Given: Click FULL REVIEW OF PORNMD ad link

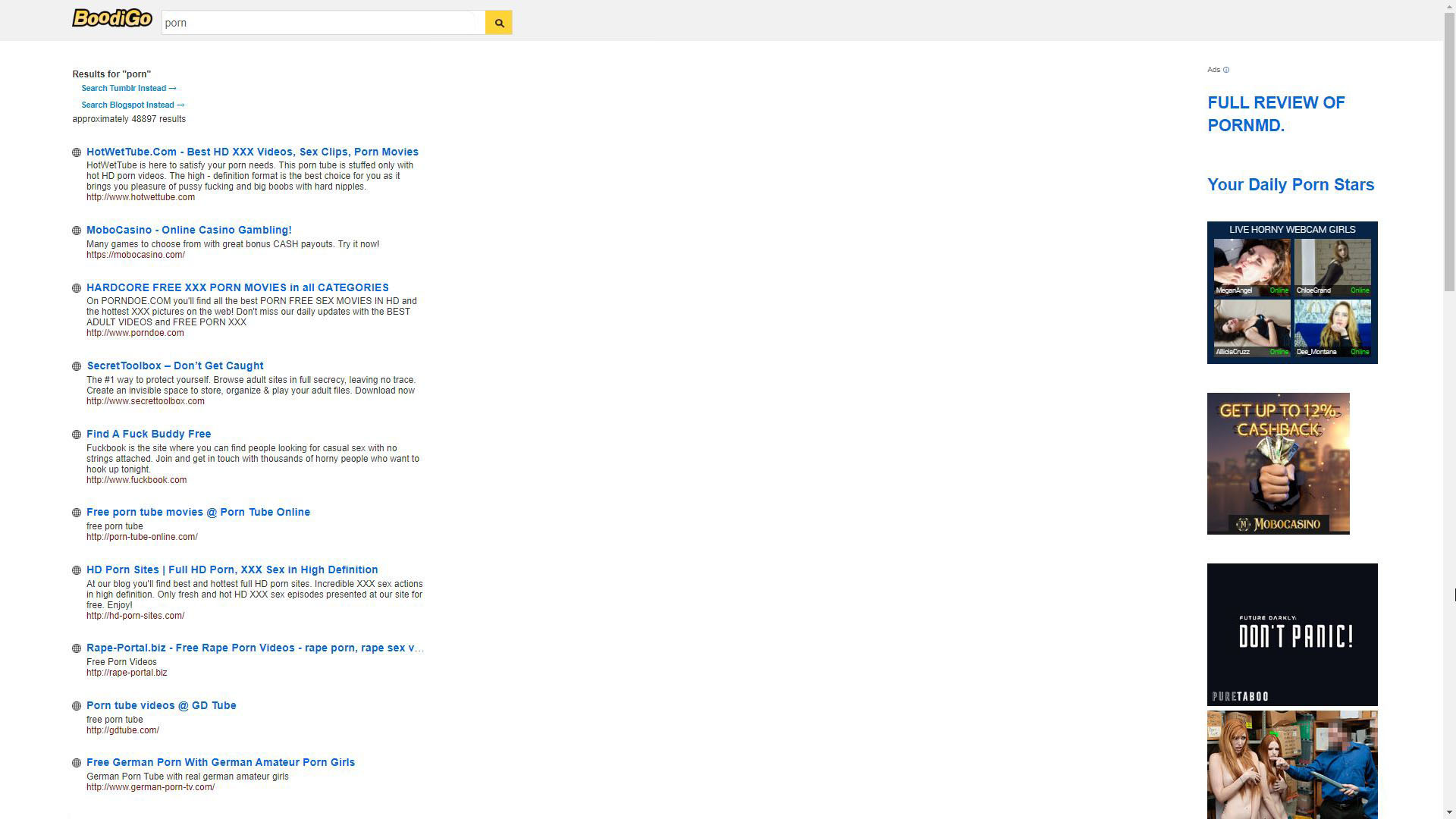Looking at the screenshot, I should [x=1276, y=114].
